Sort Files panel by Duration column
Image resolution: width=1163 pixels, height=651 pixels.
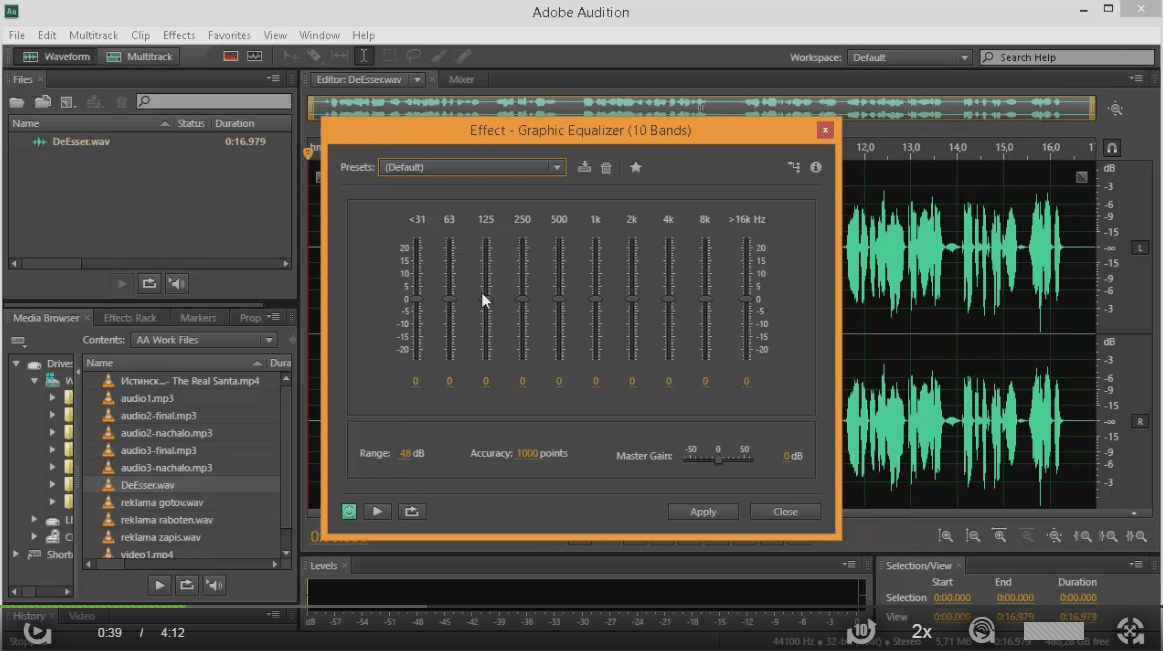pyautogui.click(x=234, y=123)
